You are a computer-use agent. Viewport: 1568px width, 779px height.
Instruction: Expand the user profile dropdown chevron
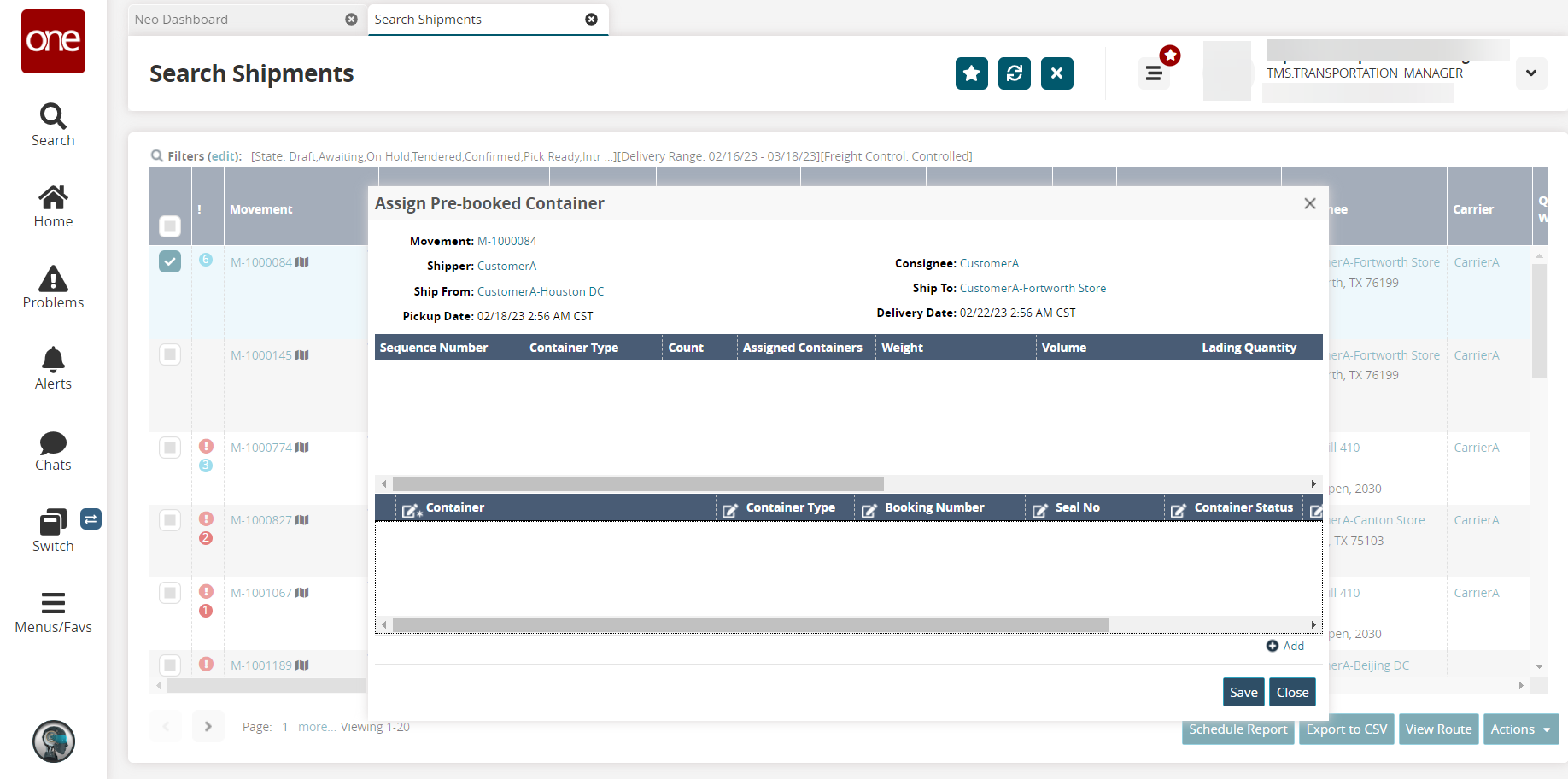pyautogui.click(x=1531, y=73)
